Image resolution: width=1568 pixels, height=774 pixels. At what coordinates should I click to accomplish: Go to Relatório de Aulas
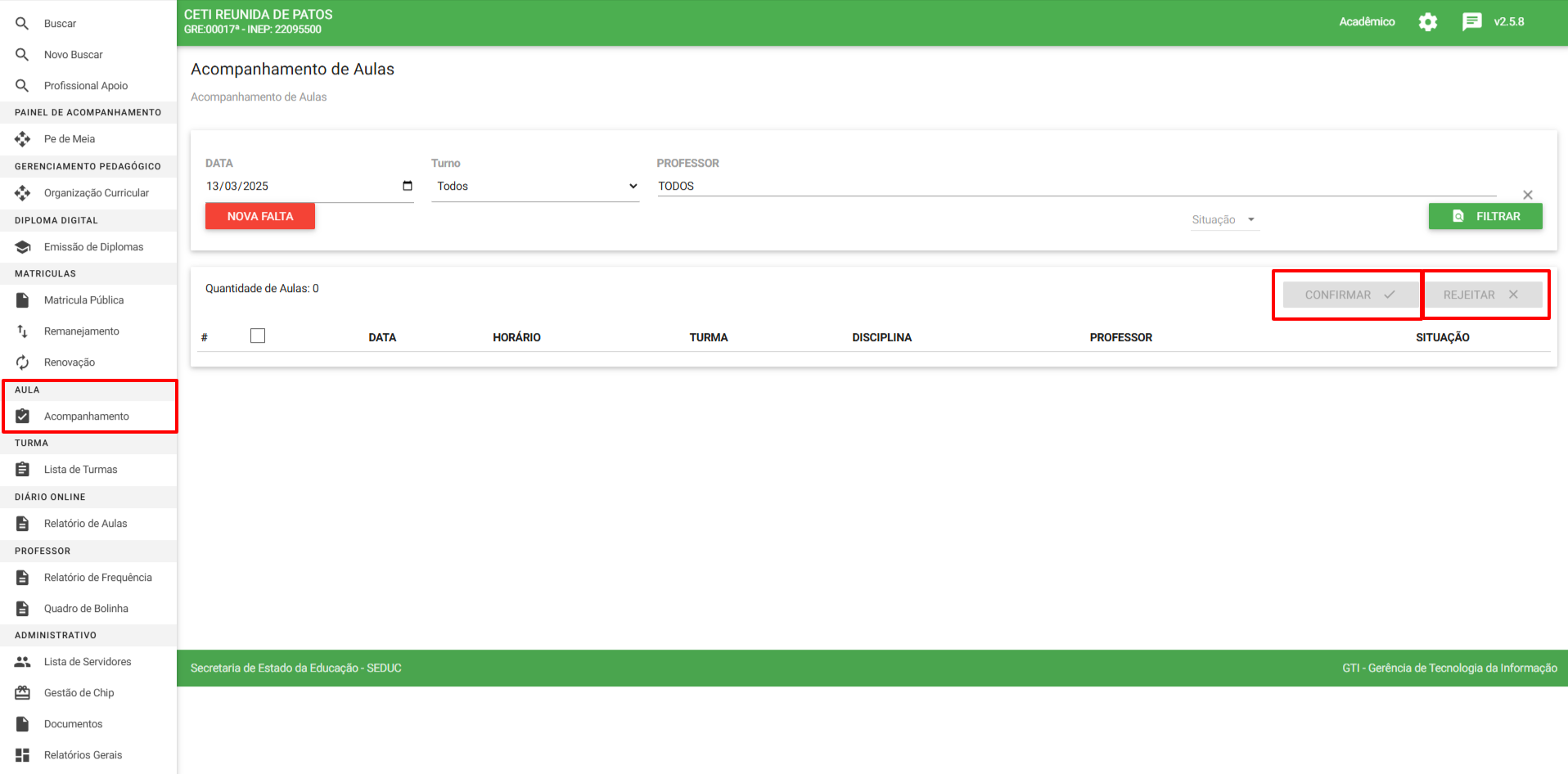tap(85, 524)
